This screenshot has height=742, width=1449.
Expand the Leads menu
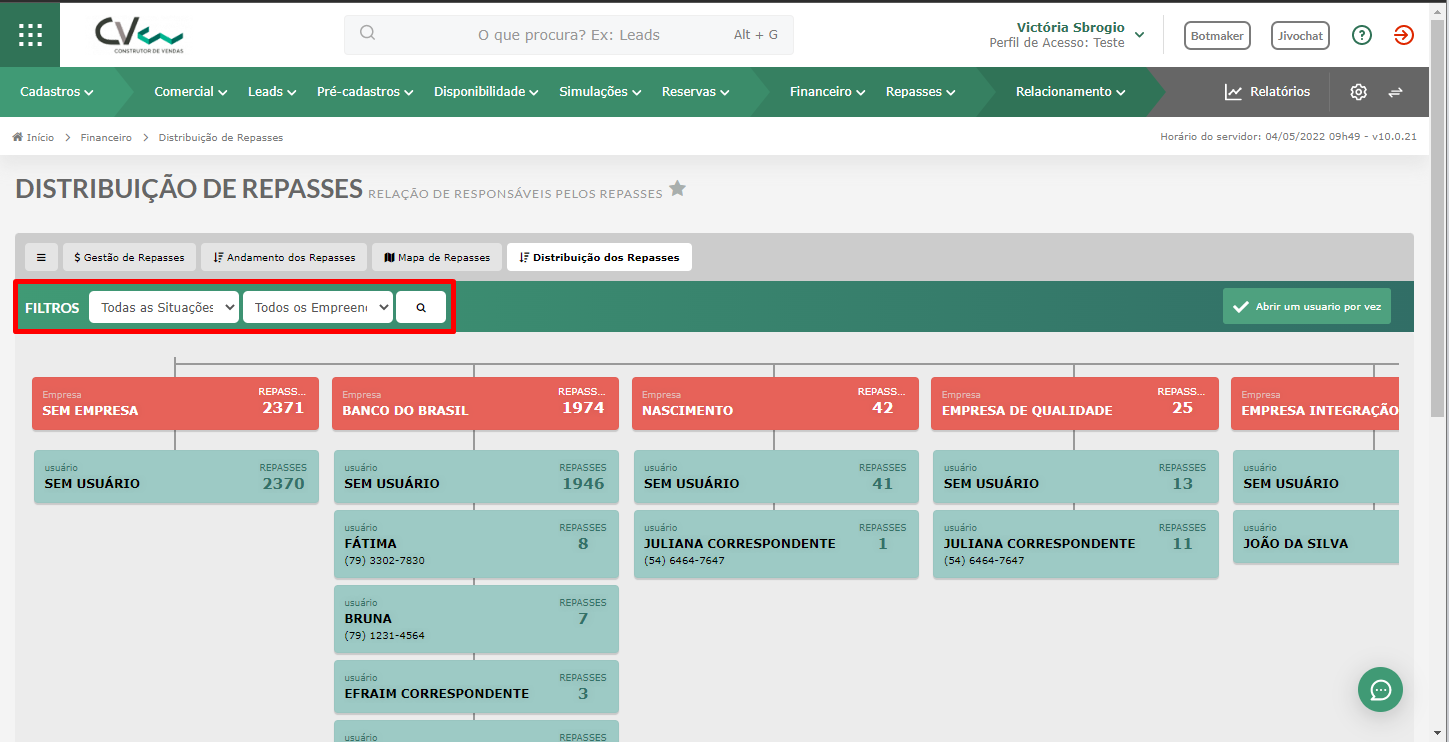[x=272, y=92]
